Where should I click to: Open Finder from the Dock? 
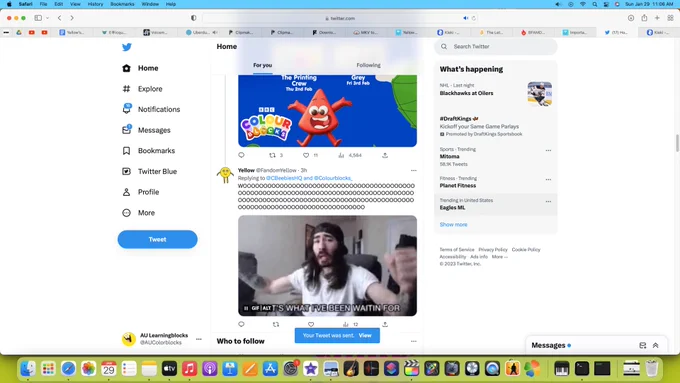28,369
